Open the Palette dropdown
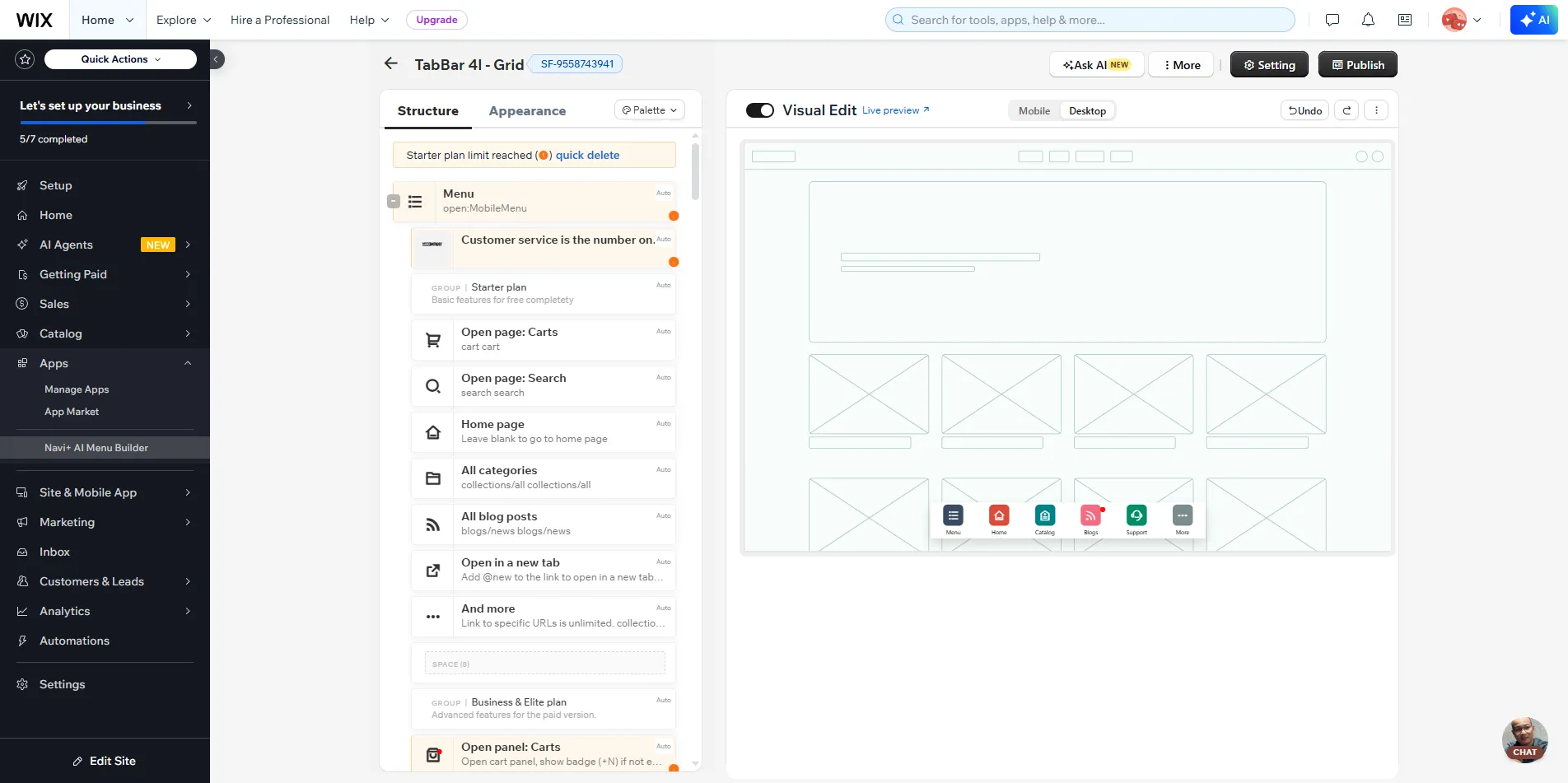 point(650,110)
